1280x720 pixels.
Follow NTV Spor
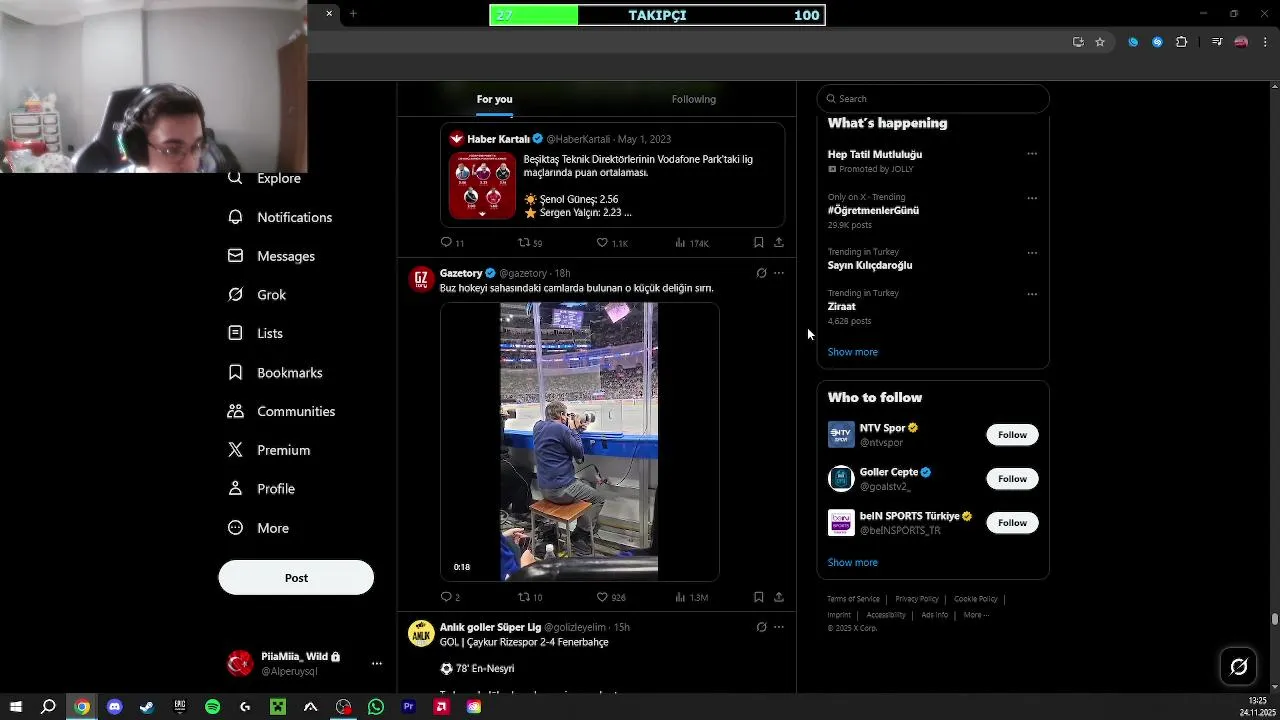pos(1012,435)
